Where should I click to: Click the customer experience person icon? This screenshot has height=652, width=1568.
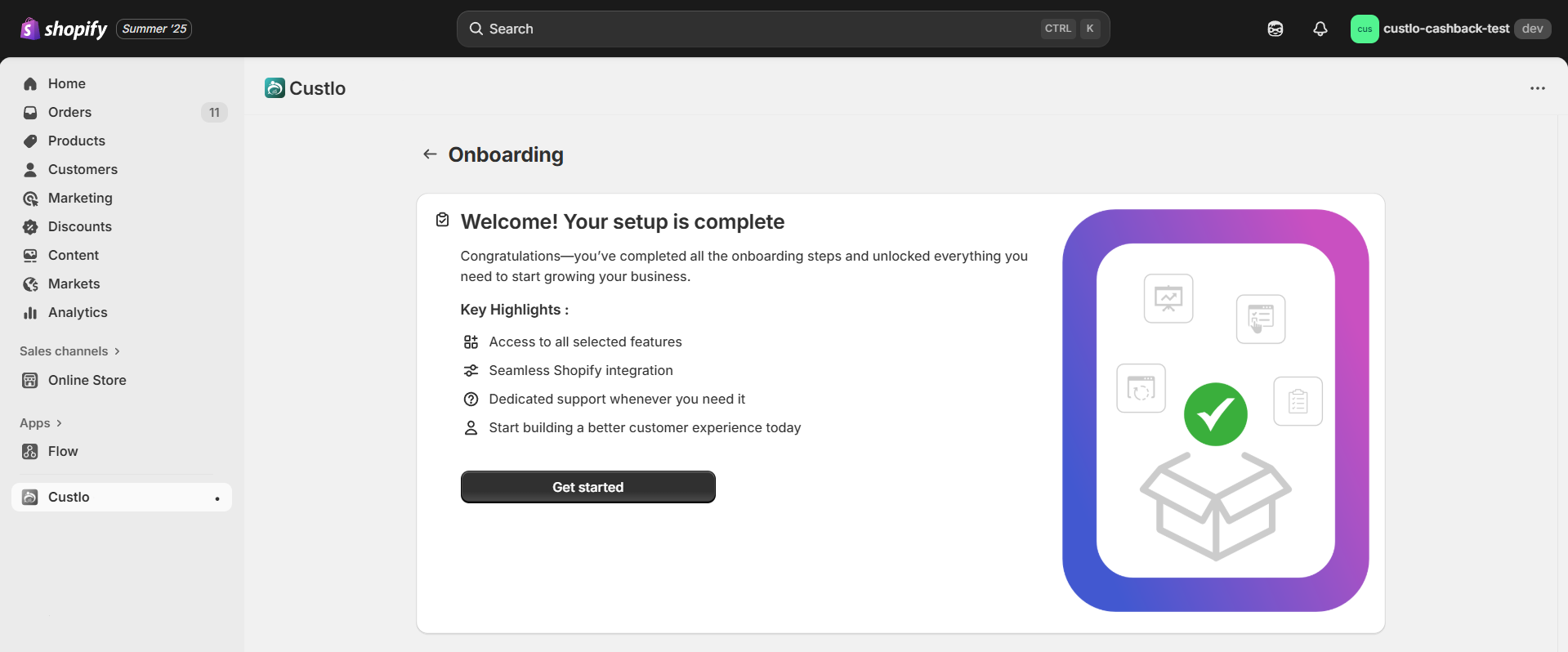pyautogui.click(x=471, y=427)
